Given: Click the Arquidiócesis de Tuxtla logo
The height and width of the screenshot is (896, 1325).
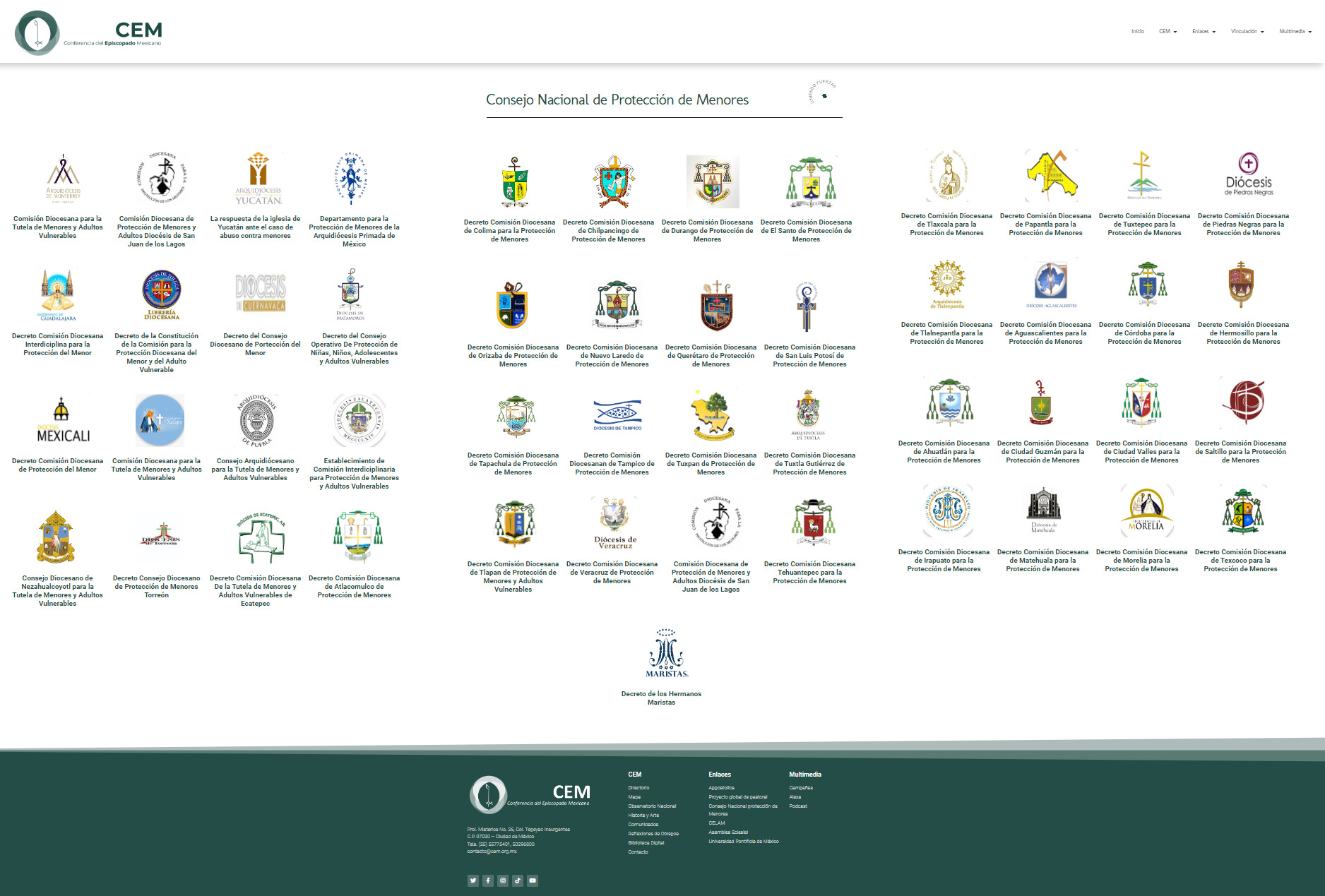Looking at the screenshot, I should tap(807, 415).
